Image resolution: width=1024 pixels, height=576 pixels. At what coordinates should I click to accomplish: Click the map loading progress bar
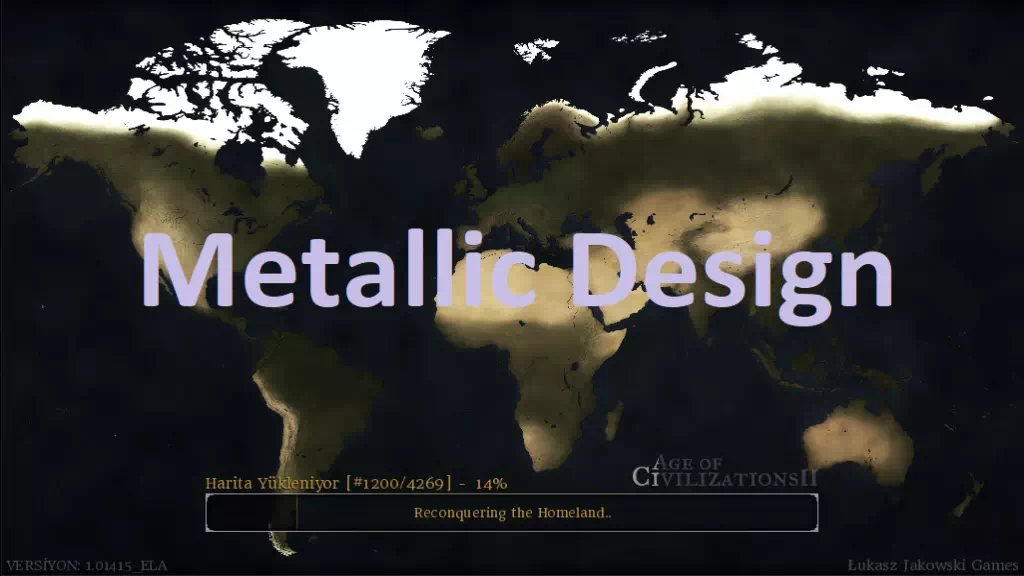click(x=512, y=513)
